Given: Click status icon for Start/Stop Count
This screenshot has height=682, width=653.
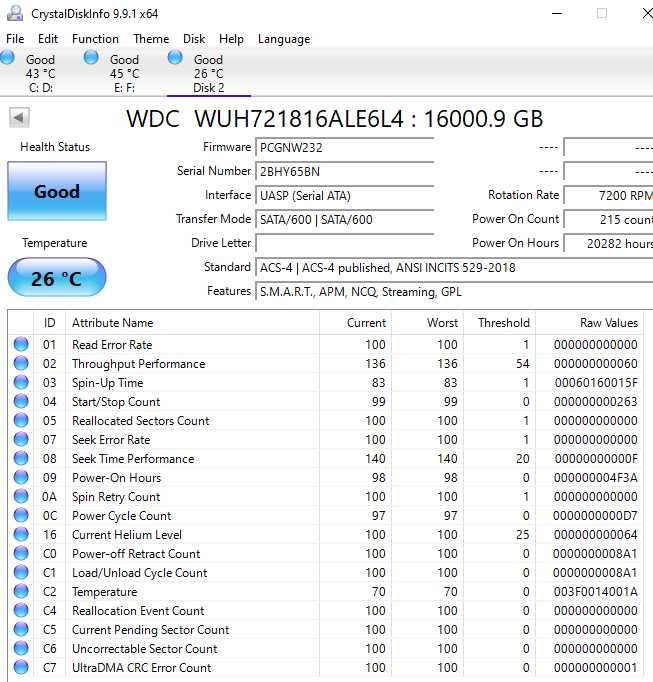Looking at the screenshot, I should click(21, 401).
